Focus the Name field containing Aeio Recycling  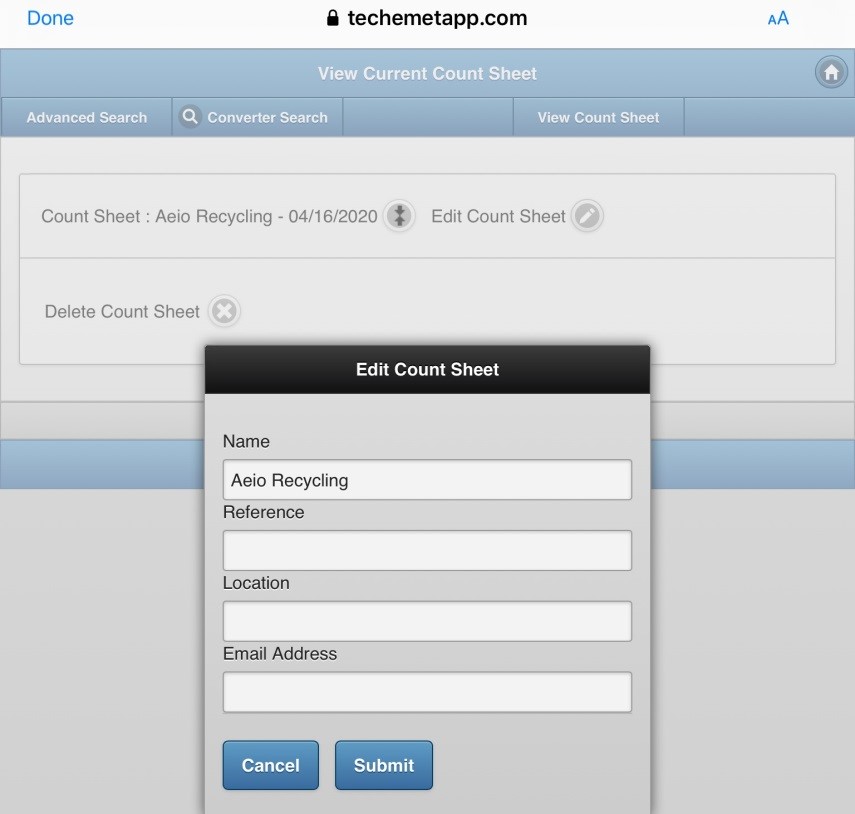click(x=427, y=480)
